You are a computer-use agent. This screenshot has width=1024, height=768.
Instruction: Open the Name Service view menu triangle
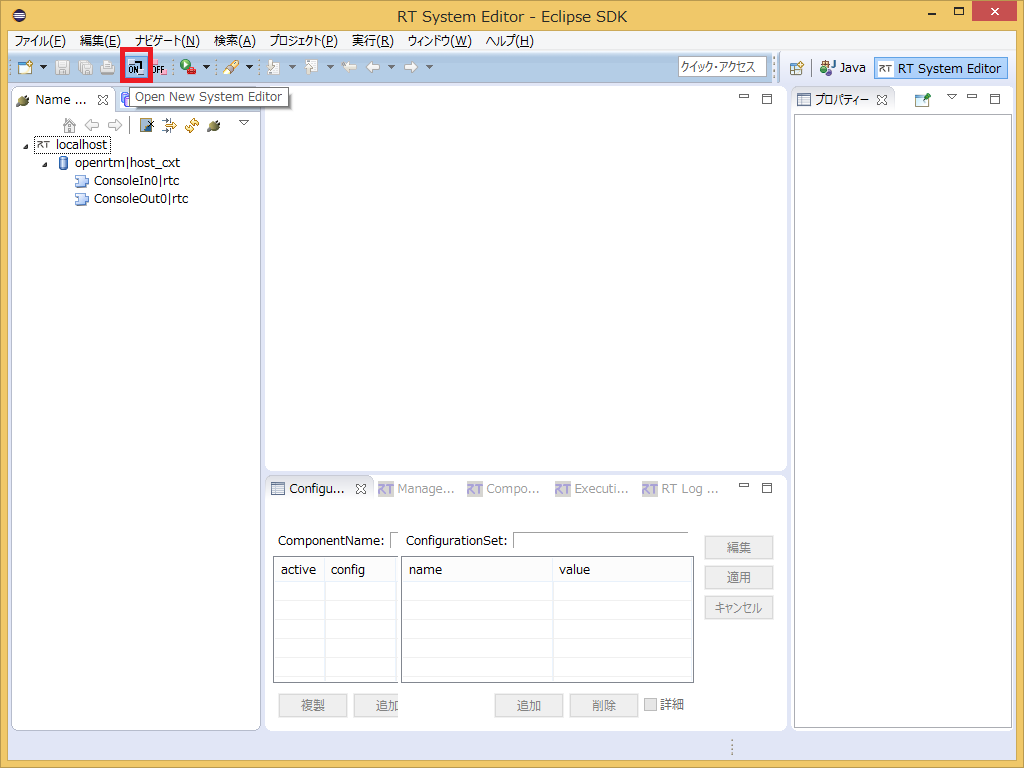244,123
